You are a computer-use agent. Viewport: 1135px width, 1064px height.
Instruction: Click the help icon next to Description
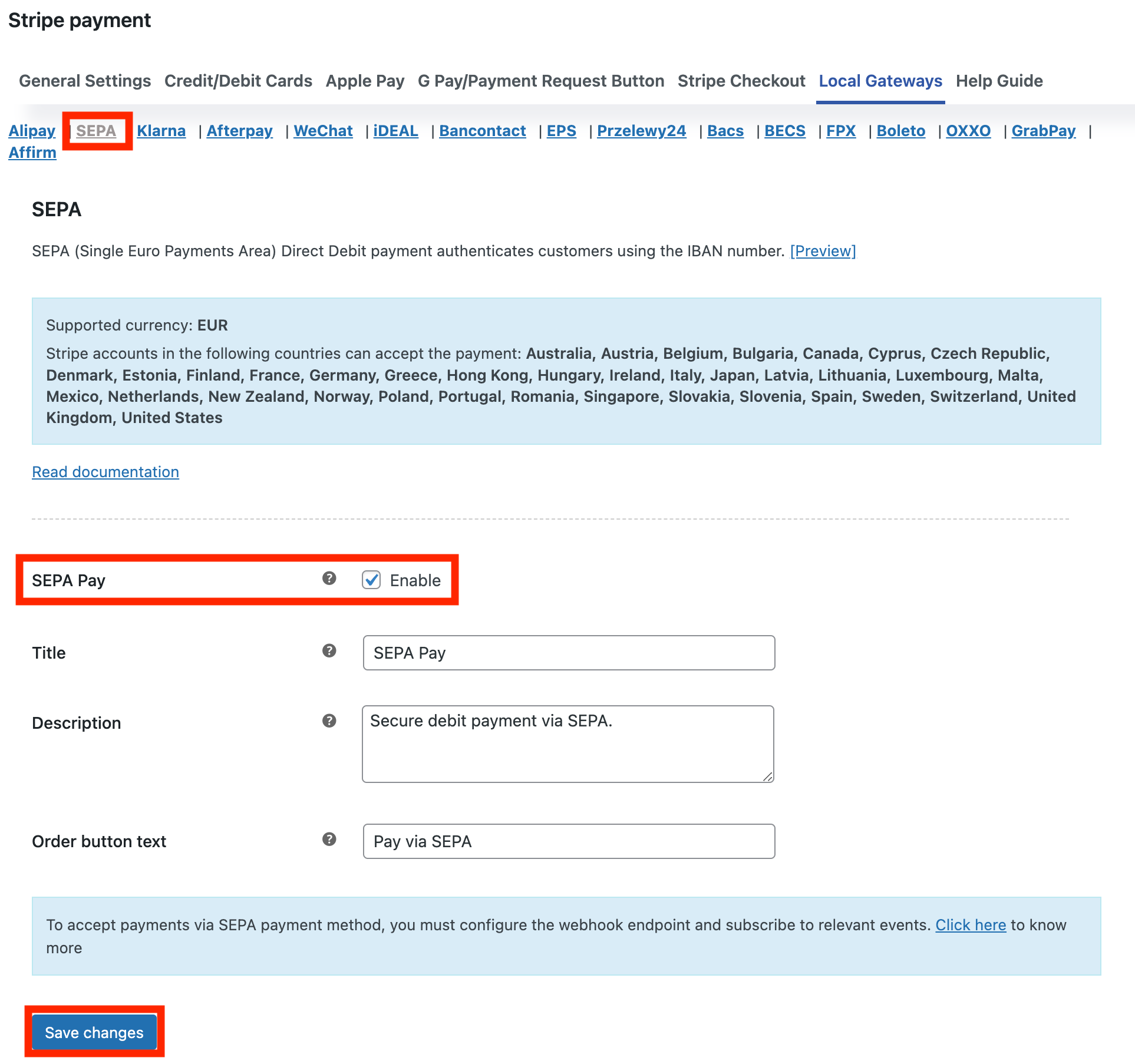(x=329, y=720)
